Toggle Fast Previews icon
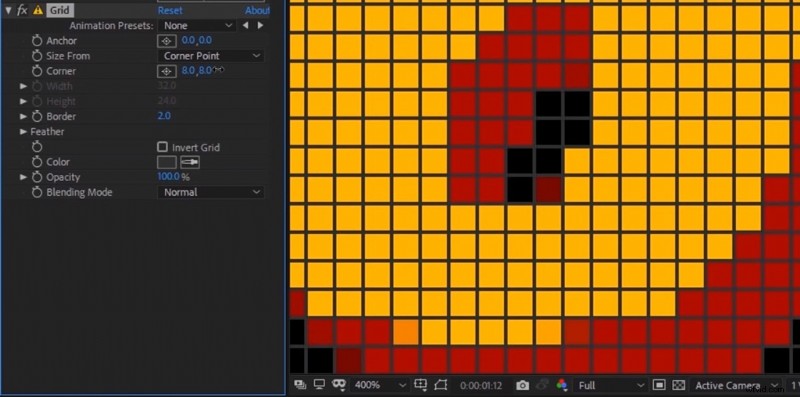Viewport: 800px width, 397px height. (x=659, y=385)
